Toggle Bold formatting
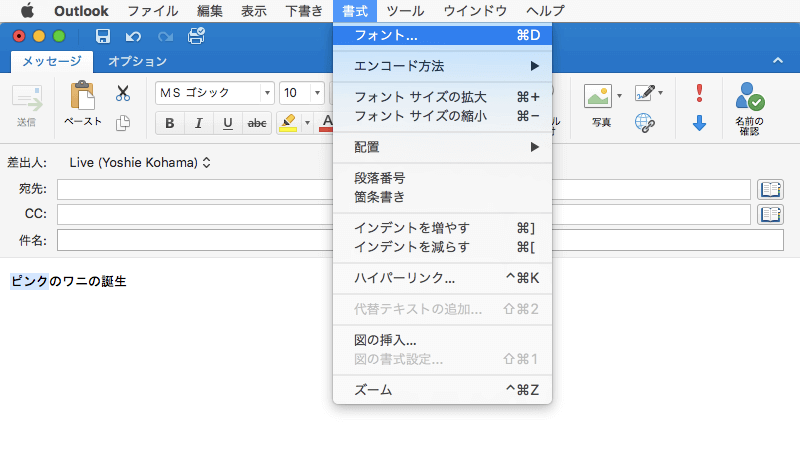Screen dimensions: 800x450 point(170,123)
